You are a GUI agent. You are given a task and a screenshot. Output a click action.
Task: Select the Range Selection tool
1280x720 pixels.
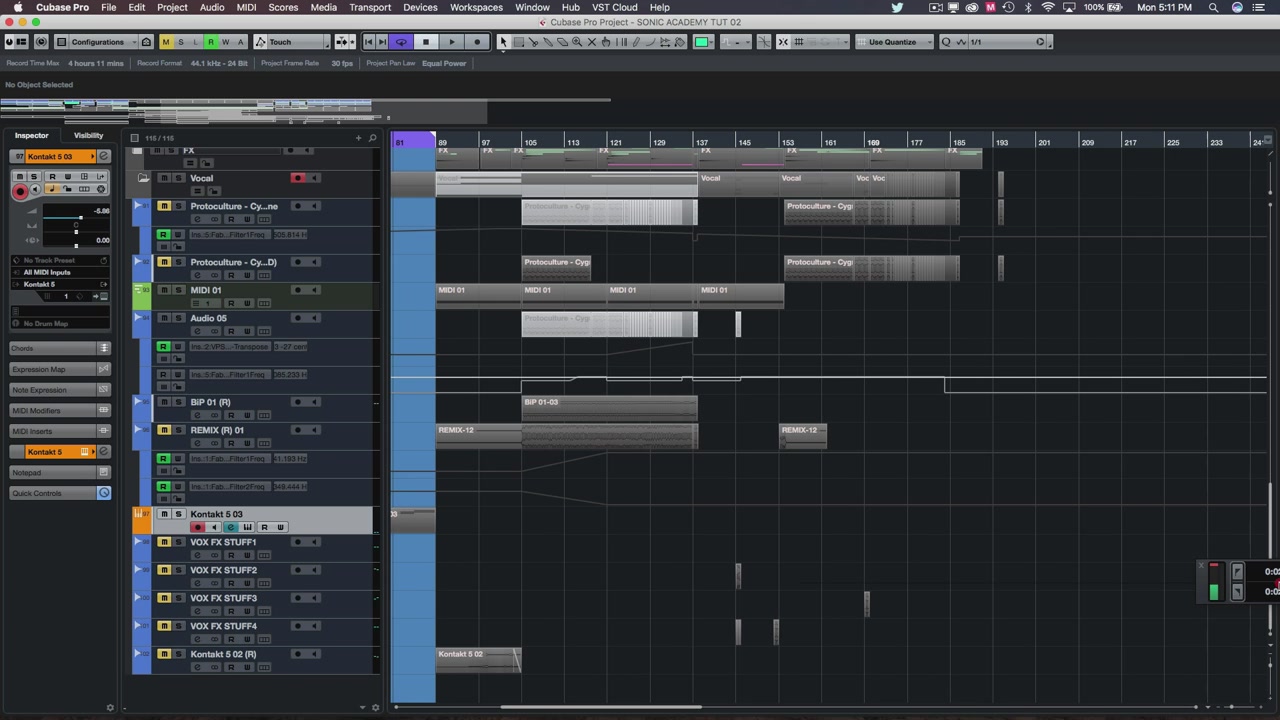pos(518,42)
